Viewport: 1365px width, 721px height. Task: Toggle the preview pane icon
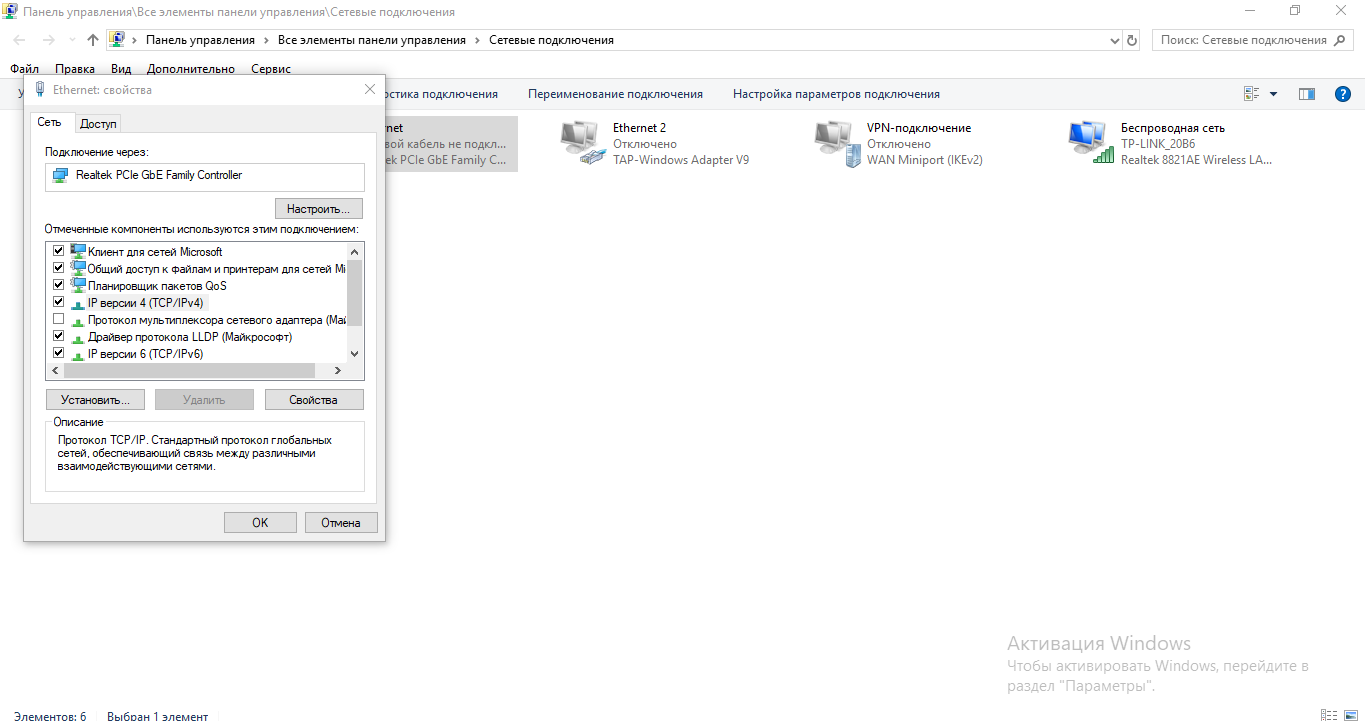pos(1306,94)
